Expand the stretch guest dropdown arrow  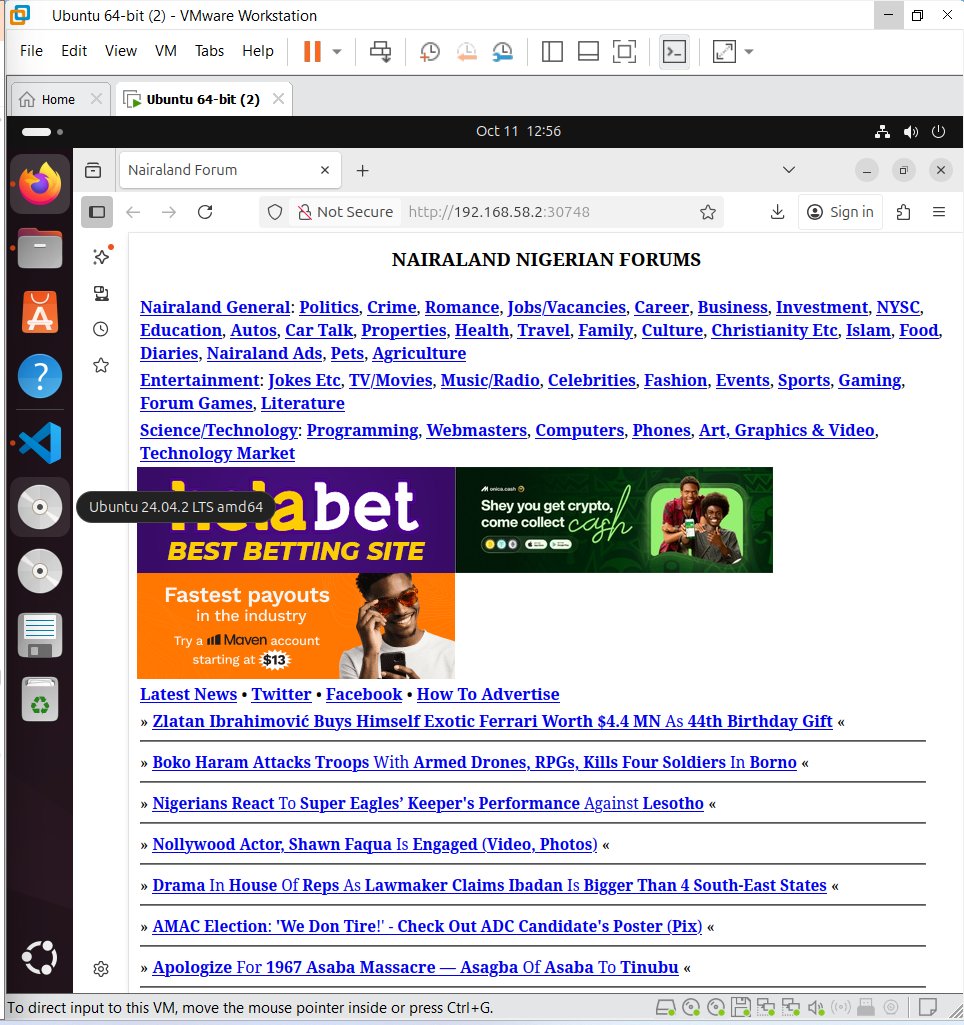tap(749, 51)
